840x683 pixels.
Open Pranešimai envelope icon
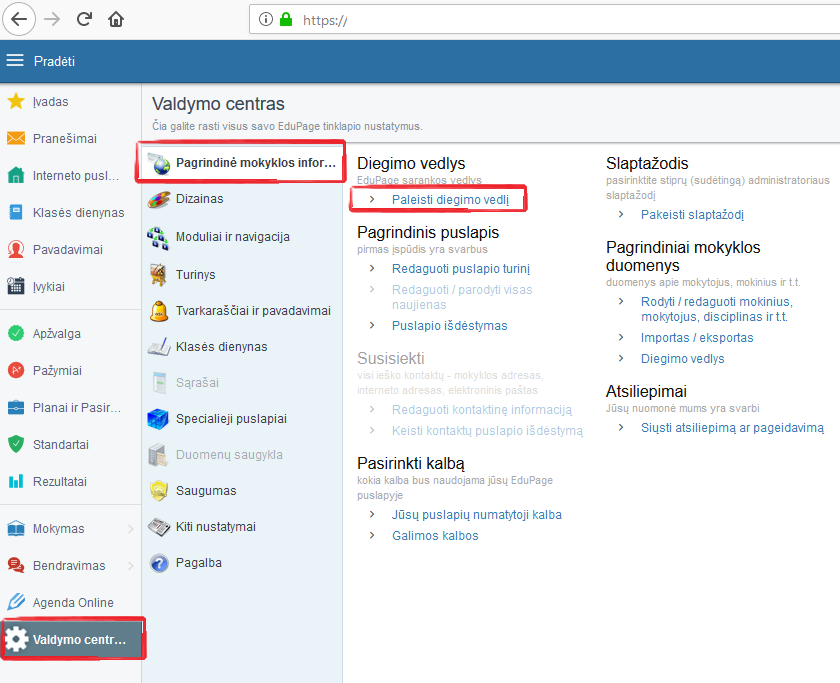tap(16, 138)
